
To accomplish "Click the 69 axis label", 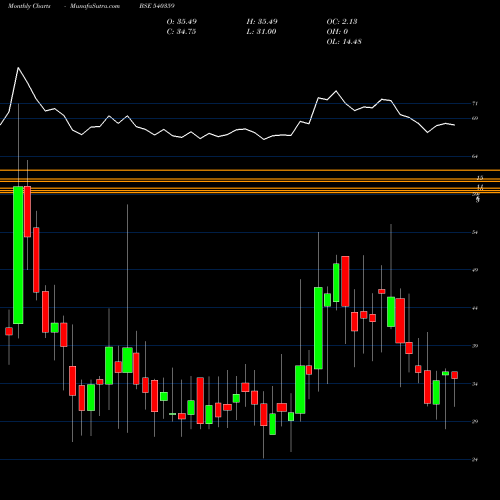I will pyautogui.click(x=475, y=118).
